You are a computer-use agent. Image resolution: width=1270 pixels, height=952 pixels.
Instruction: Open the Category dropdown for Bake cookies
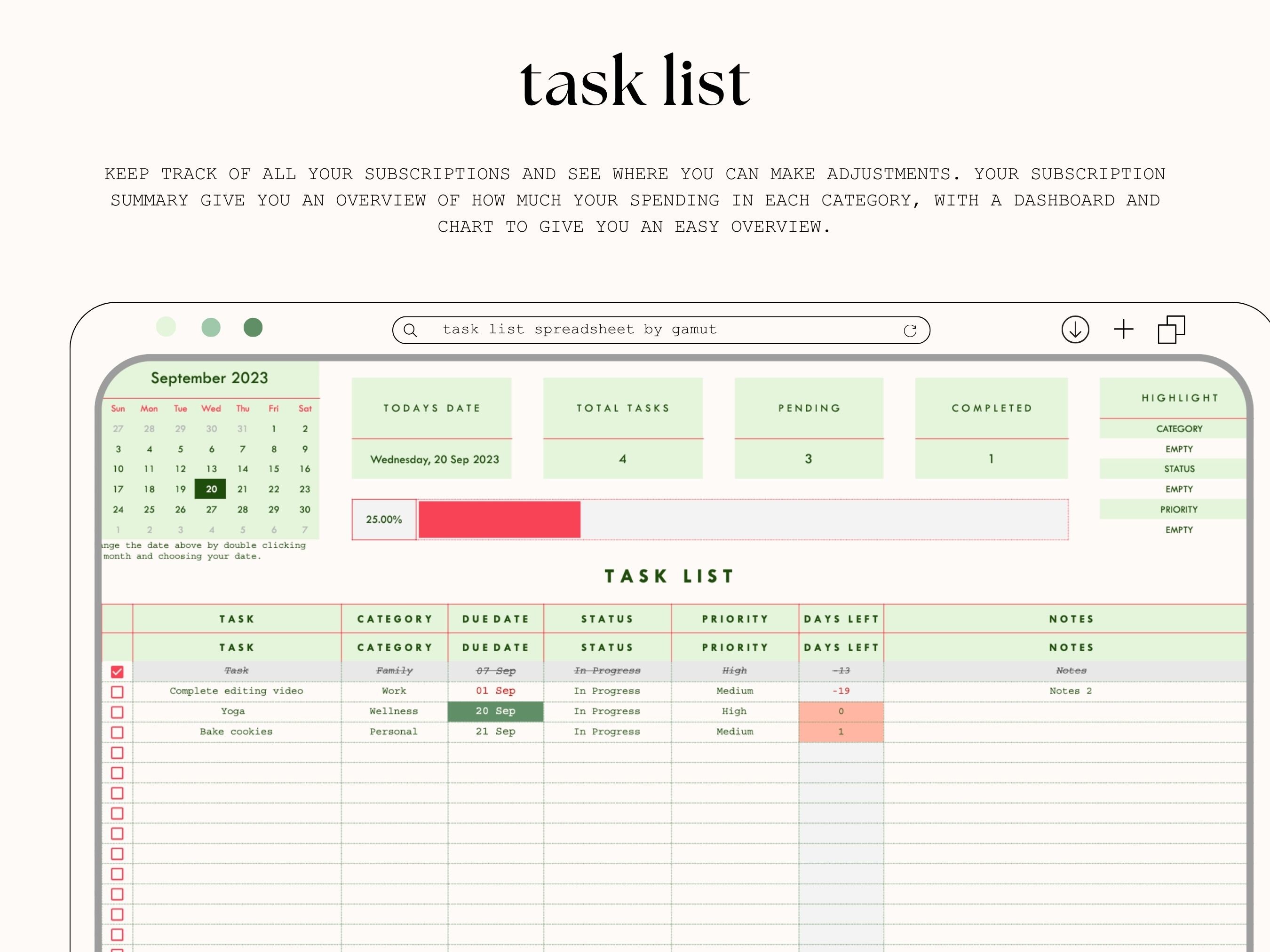[394, 732]
